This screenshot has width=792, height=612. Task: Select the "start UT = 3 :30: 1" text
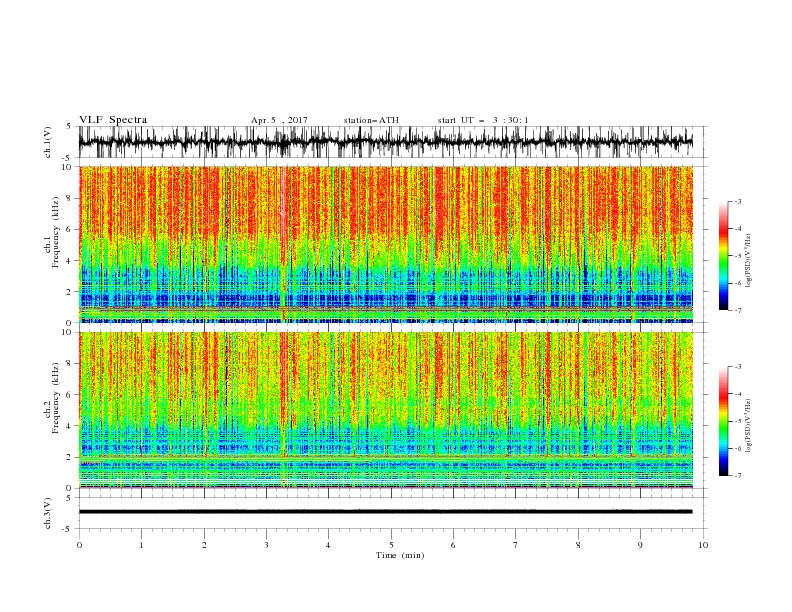[x=483, y=120]
